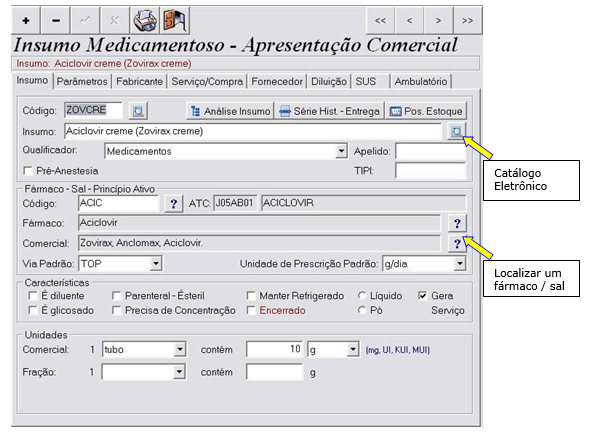The width and height of the screenshot is (590, 434).
Task: Click the lookup icon next to Código ZOVCRE
Action: (138, 111)
